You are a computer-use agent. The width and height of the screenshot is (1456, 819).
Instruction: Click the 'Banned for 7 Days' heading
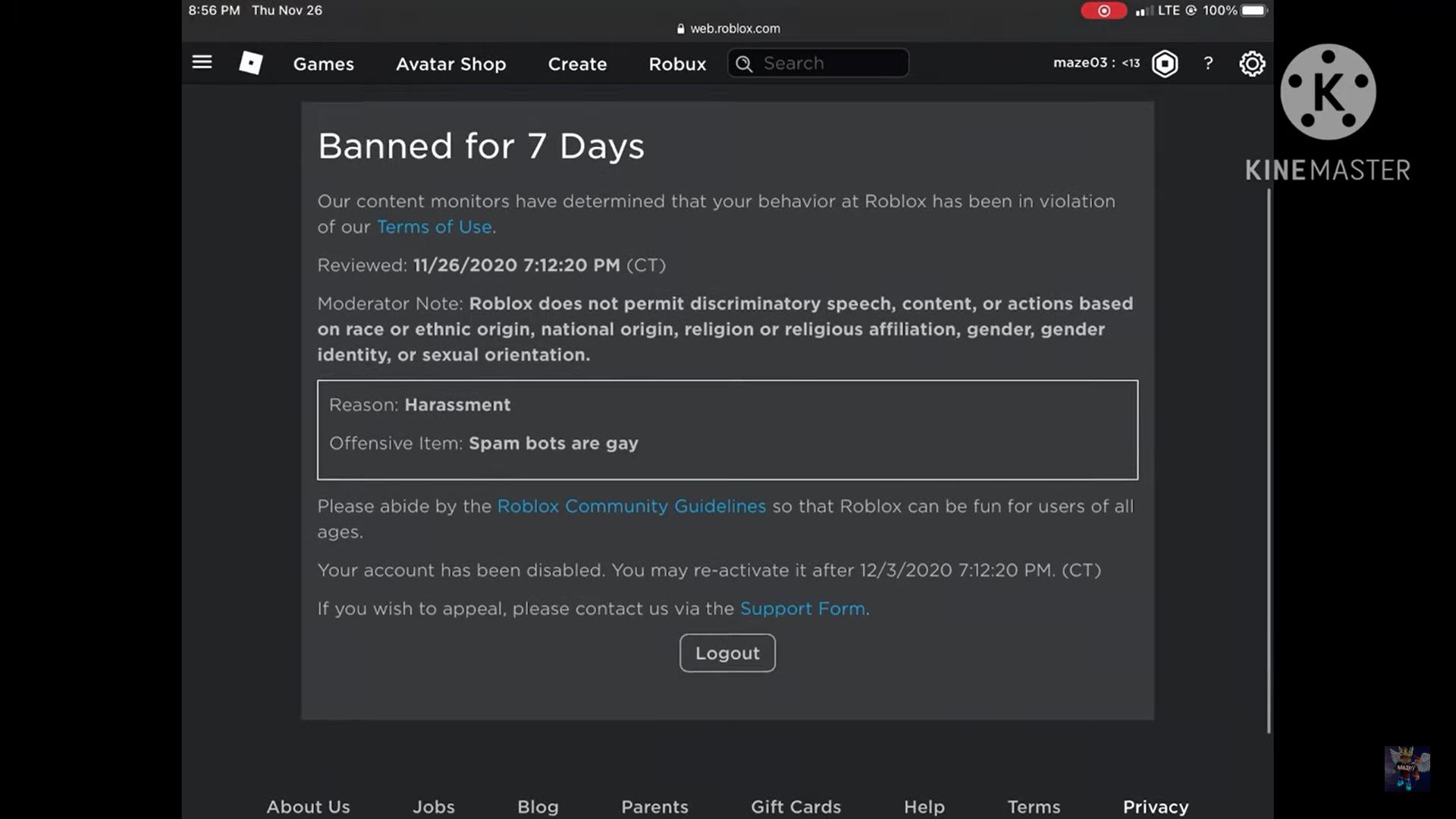coord(481,146)
